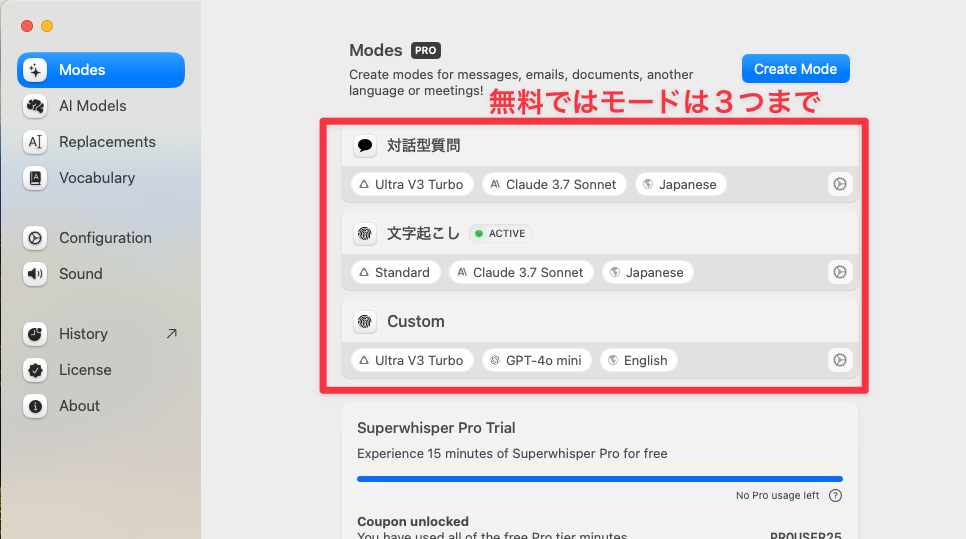Select the Custom mode title
Image resolution: width=966 pixels, height=539 pixels.
tap(416, 322)
